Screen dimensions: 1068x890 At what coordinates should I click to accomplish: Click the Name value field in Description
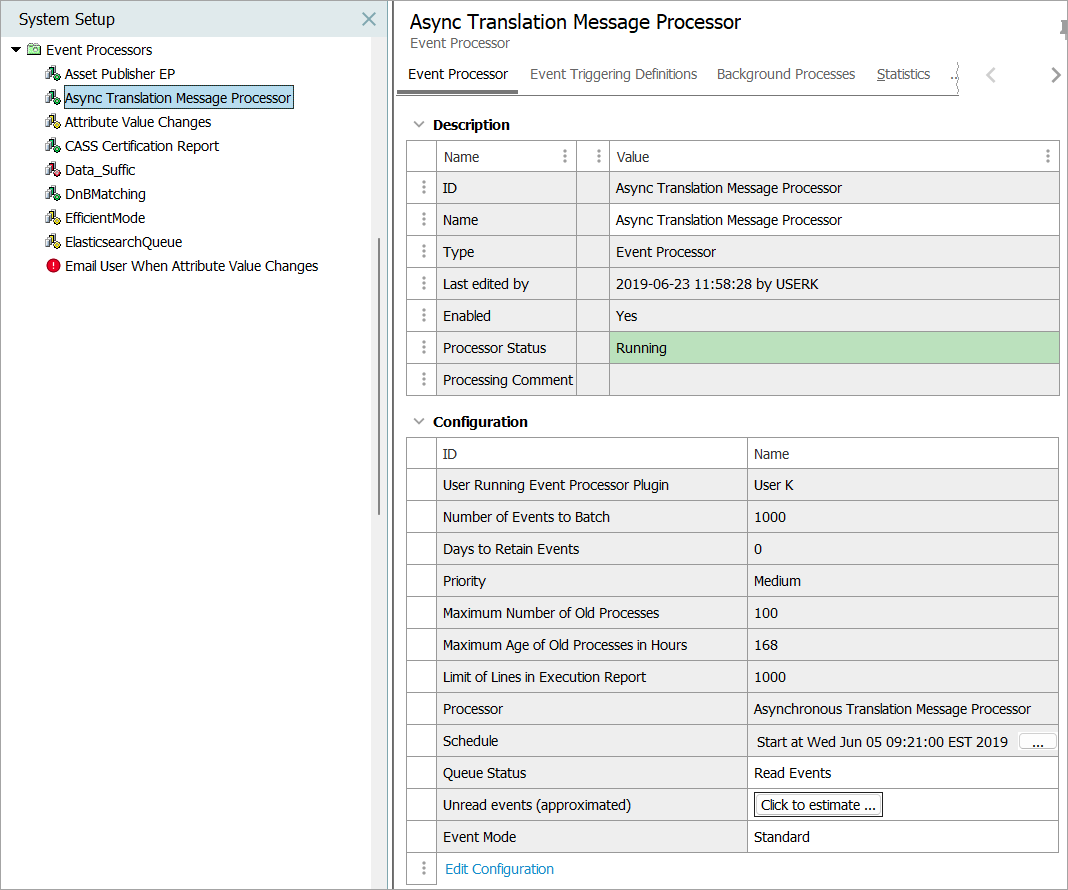pyautogui.click(x=833, y=220)
